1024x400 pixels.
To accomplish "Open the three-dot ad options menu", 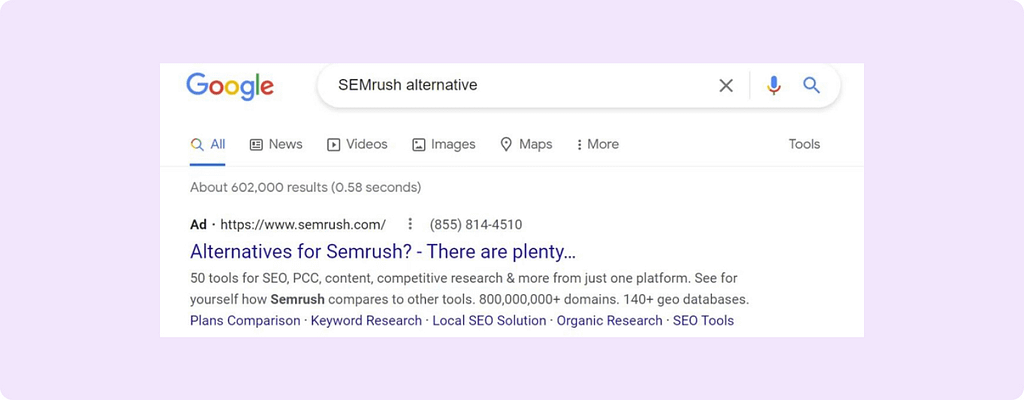I will click(410, 224).
